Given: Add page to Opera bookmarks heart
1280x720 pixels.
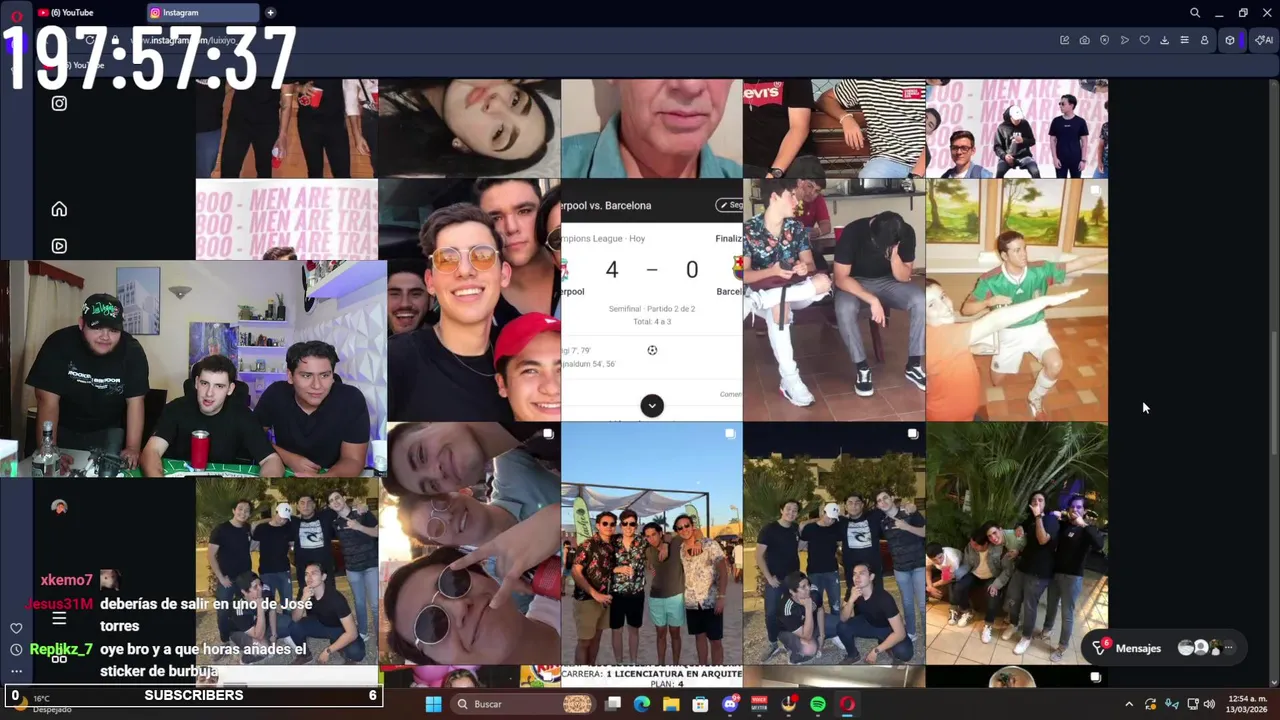Looking at the screenshot, I should point(1144,40).
